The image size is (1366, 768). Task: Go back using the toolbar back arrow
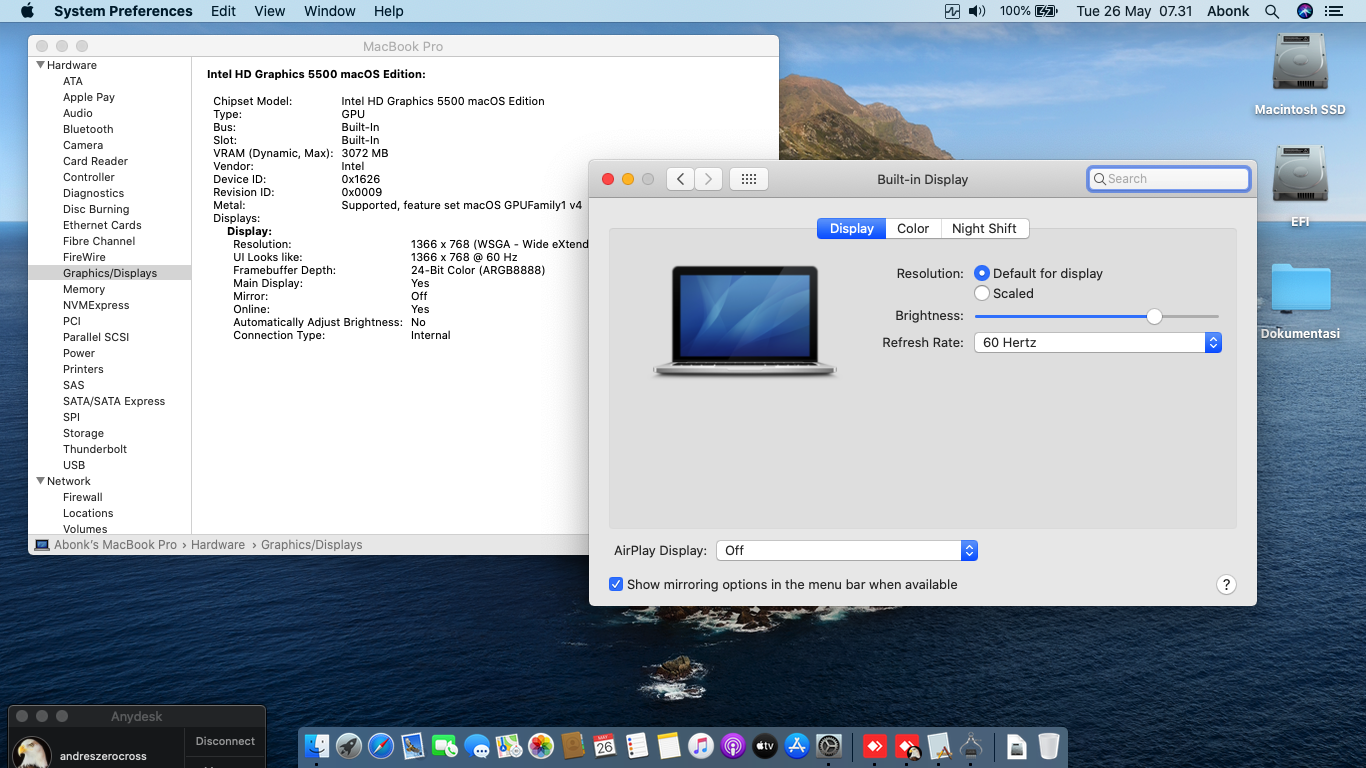680,179
